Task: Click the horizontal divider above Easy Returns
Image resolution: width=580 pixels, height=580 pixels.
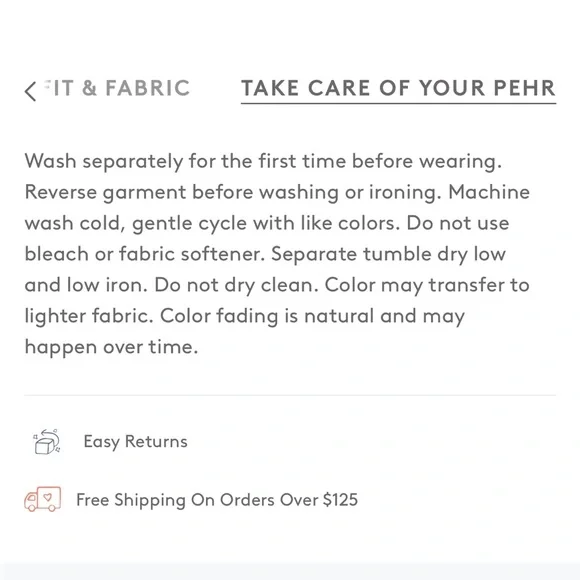Action: click(290, 395)
